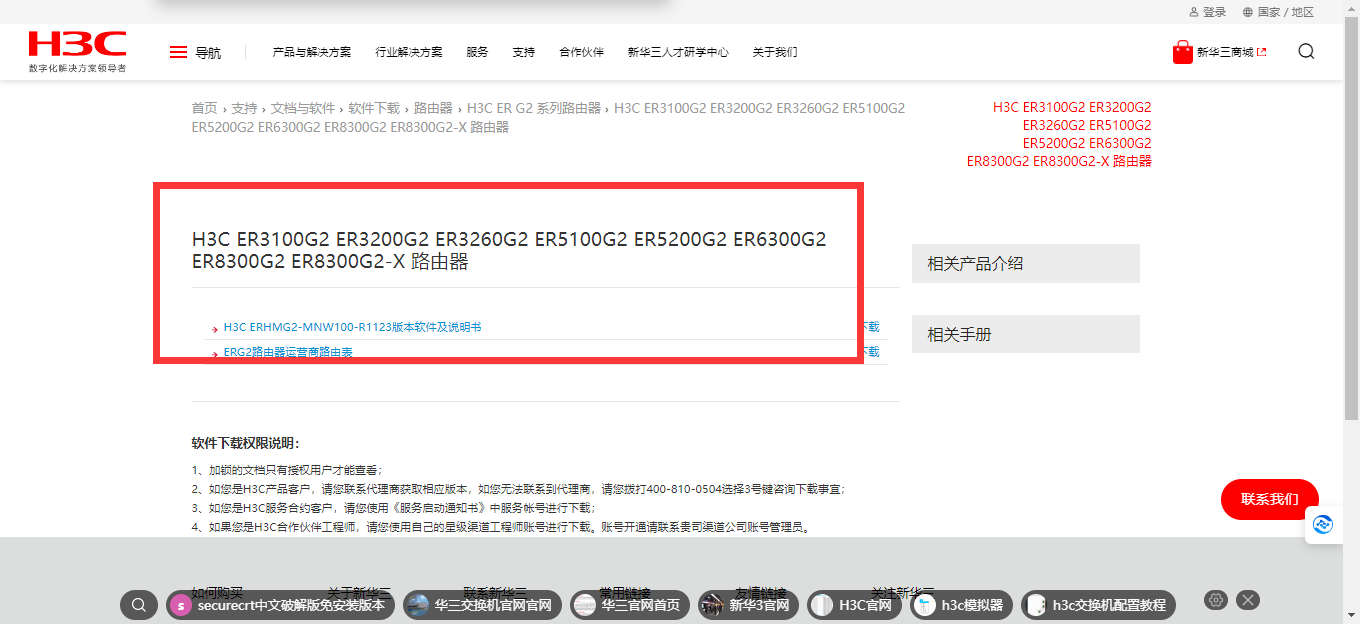Click the search magnifier in header
The image size is (1360, 624).
1306,52
